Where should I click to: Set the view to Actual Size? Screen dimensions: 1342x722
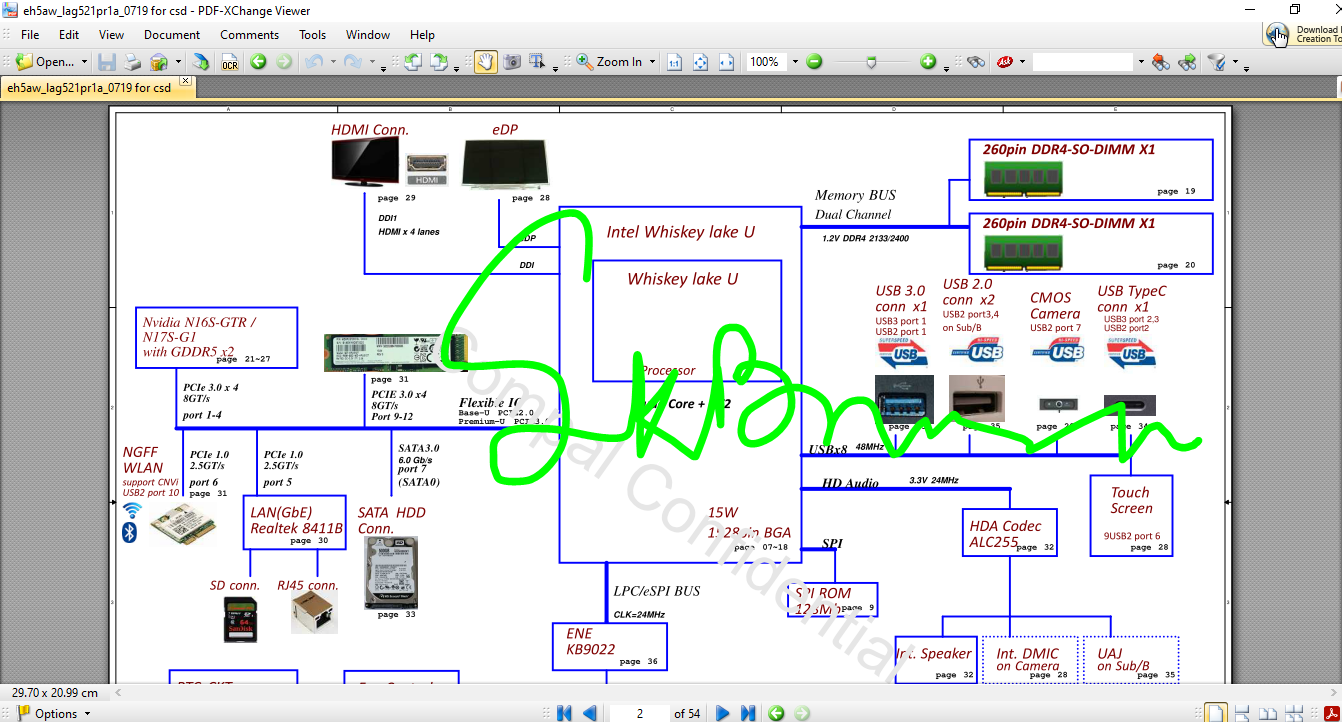(675, 62)
